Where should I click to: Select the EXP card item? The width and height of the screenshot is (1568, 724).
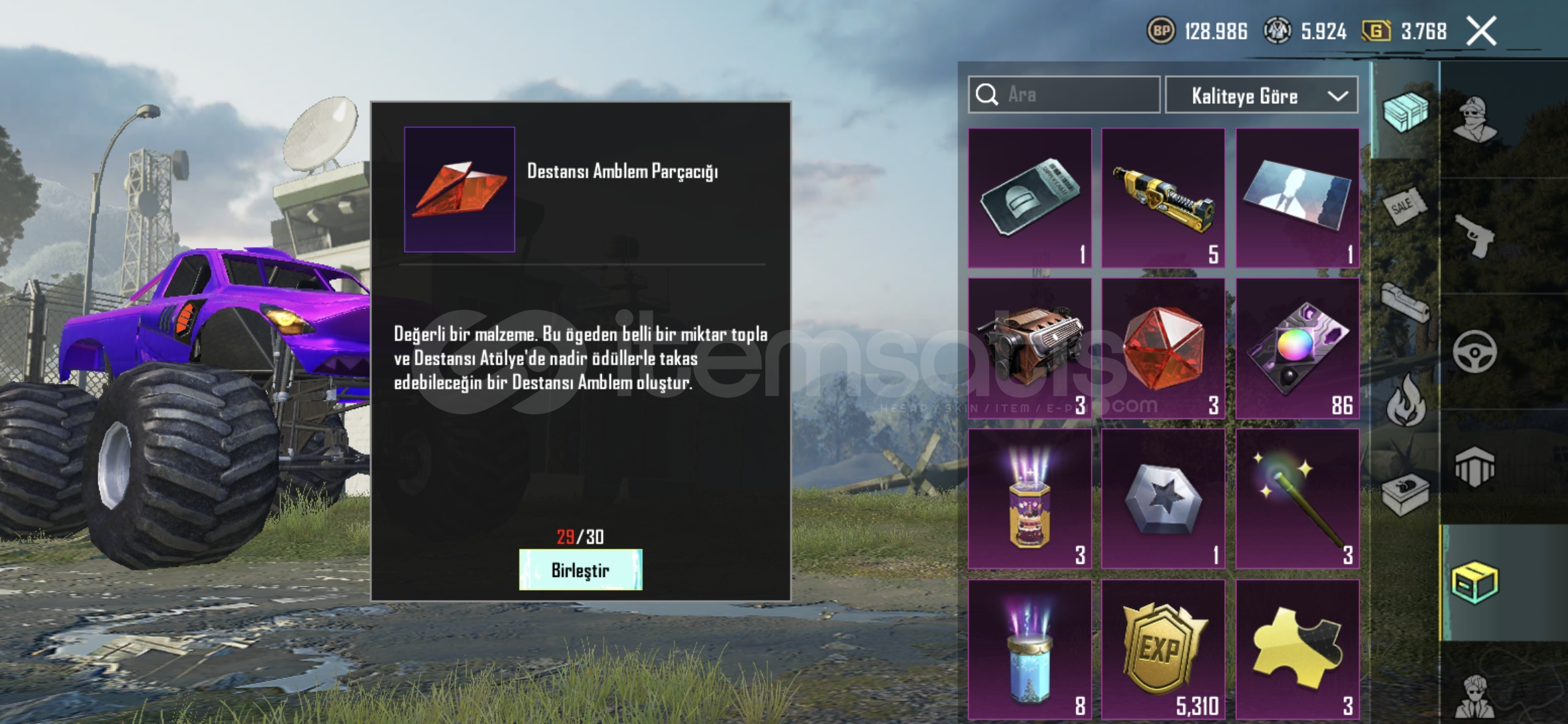point(1163,650)
